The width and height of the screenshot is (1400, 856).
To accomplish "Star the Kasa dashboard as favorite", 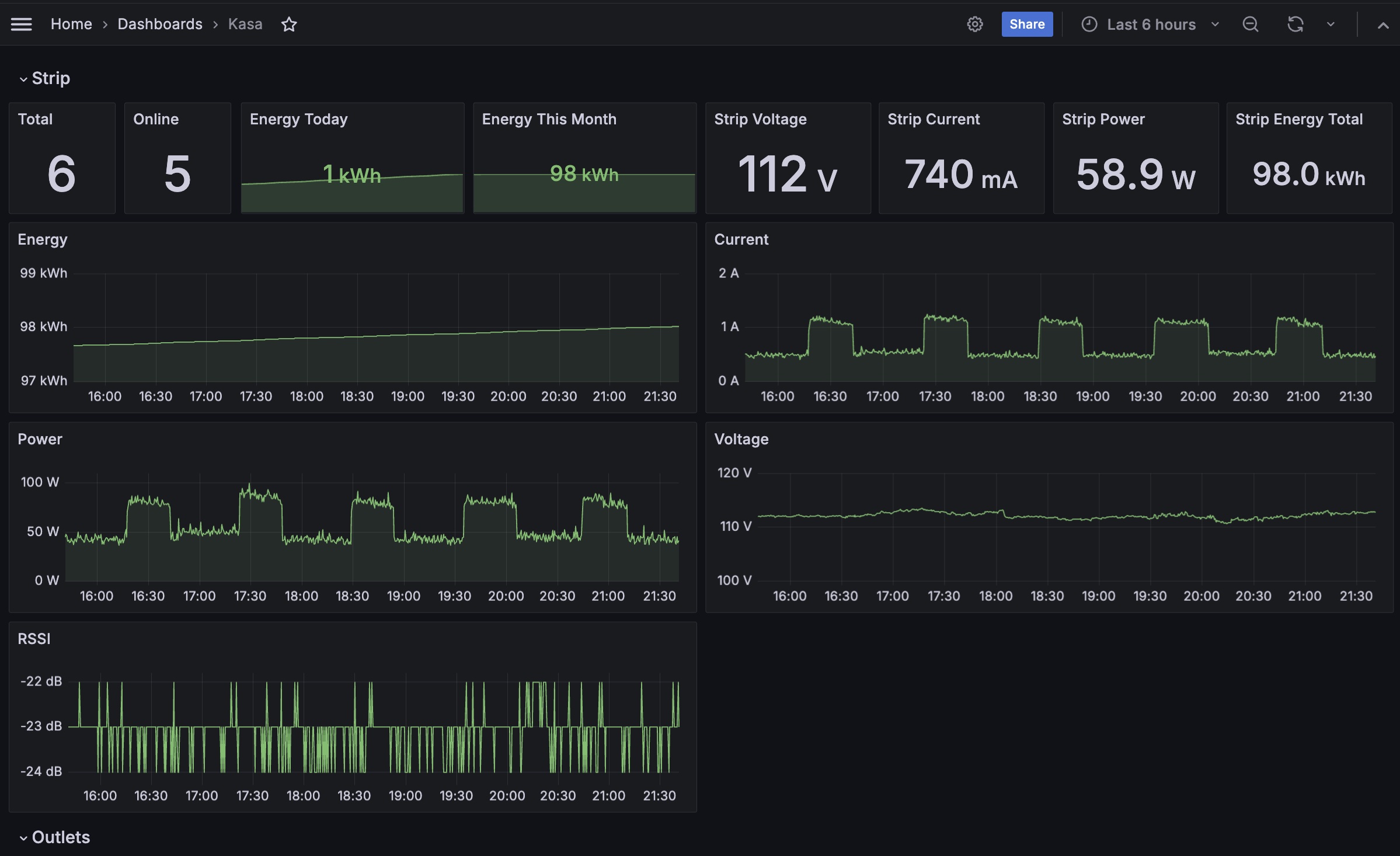I will [289, 24].
